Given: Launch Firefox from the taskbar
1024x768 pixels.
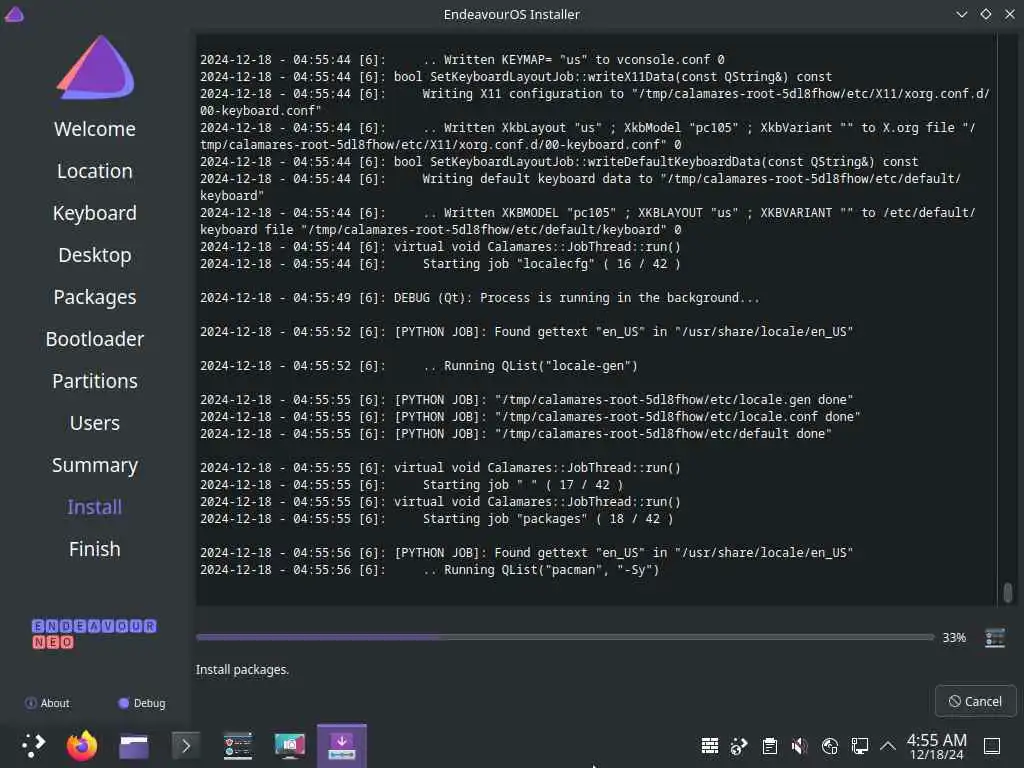Looking at the screenshot, I should (82, 745).
